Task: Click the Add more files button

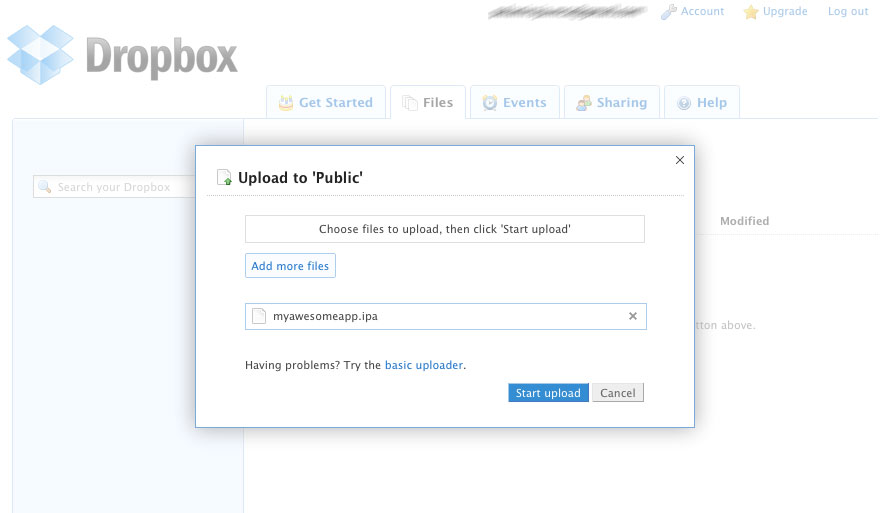Action: tap(290, 266)
